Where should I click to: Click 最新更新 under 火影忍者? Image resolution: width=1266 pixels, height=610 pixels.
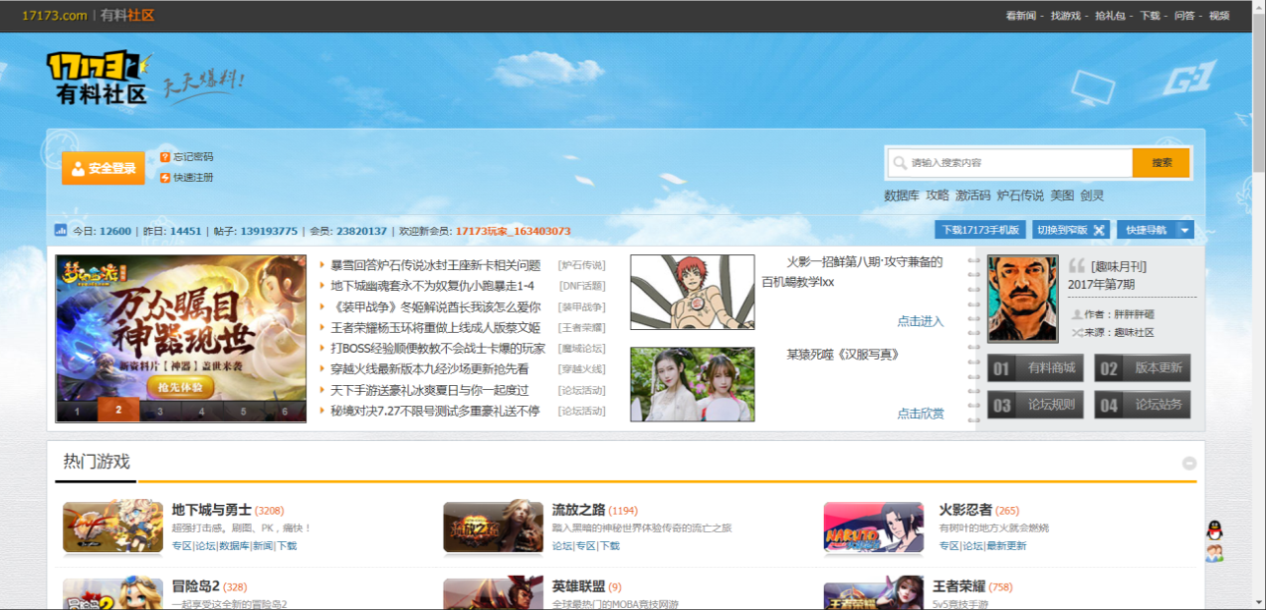(1005, 546)
